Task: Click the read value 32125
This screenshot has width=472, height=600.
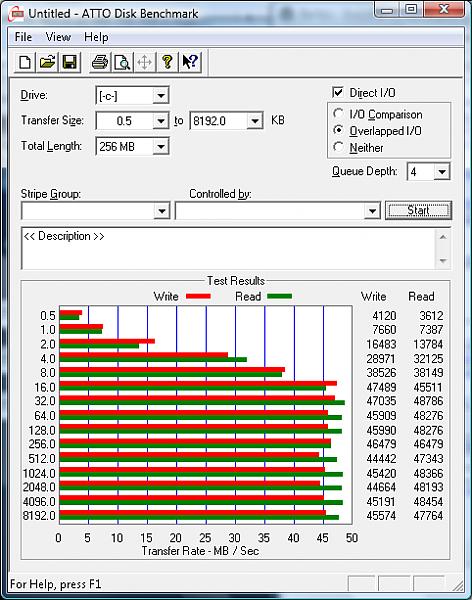Action: tap(428, 359)
